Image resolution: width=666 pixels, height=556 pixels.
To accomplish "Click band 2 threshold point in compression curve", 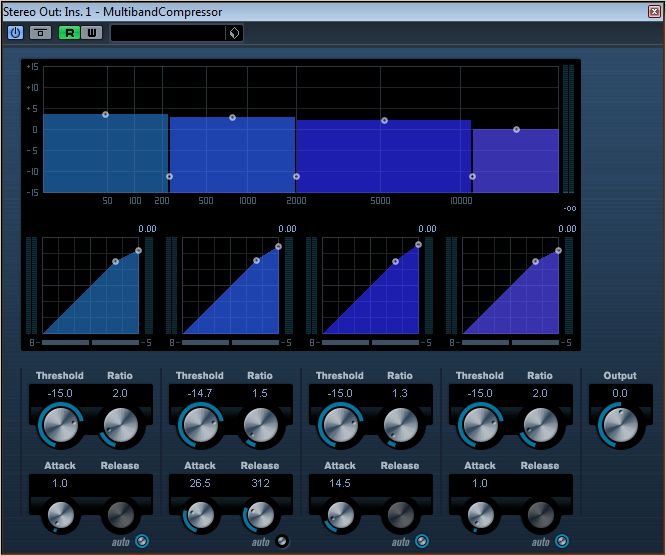I will tap(256, 260).
